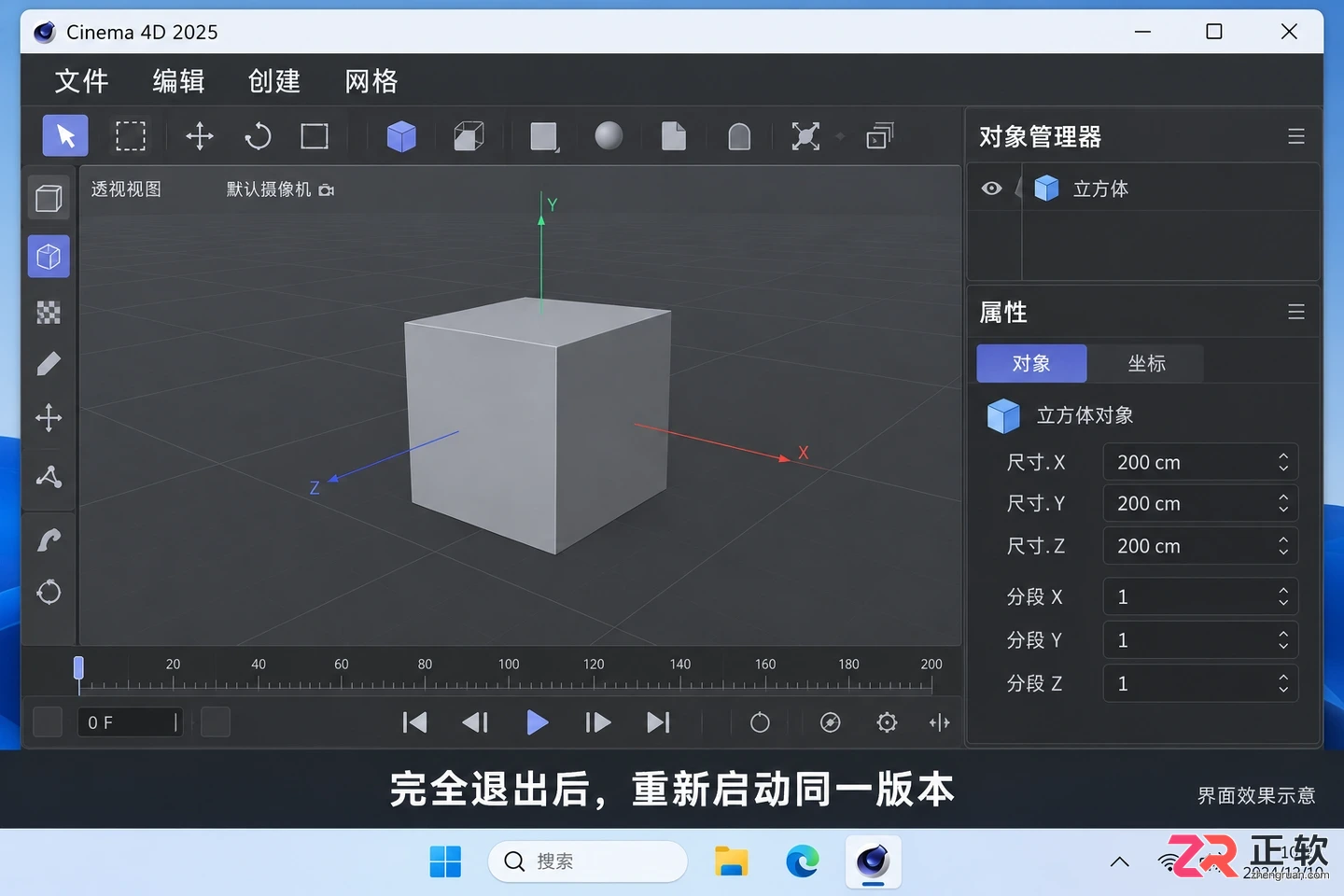Activate the Rotate tool in top toolbar
Image resolution: width=1344 pixels, height=896 pixels.
tap(258, 136)
